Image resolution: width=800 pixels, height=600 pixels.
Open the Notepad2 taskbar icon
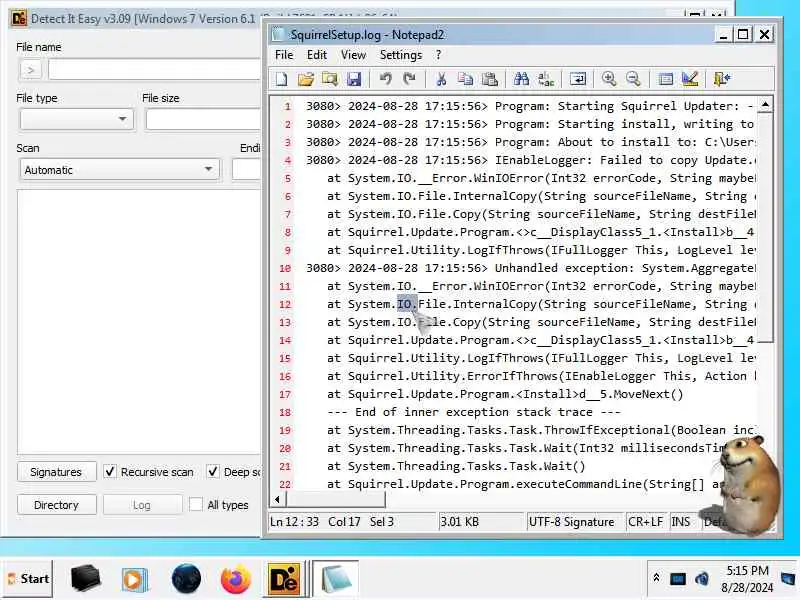click(x=335, y=579)
